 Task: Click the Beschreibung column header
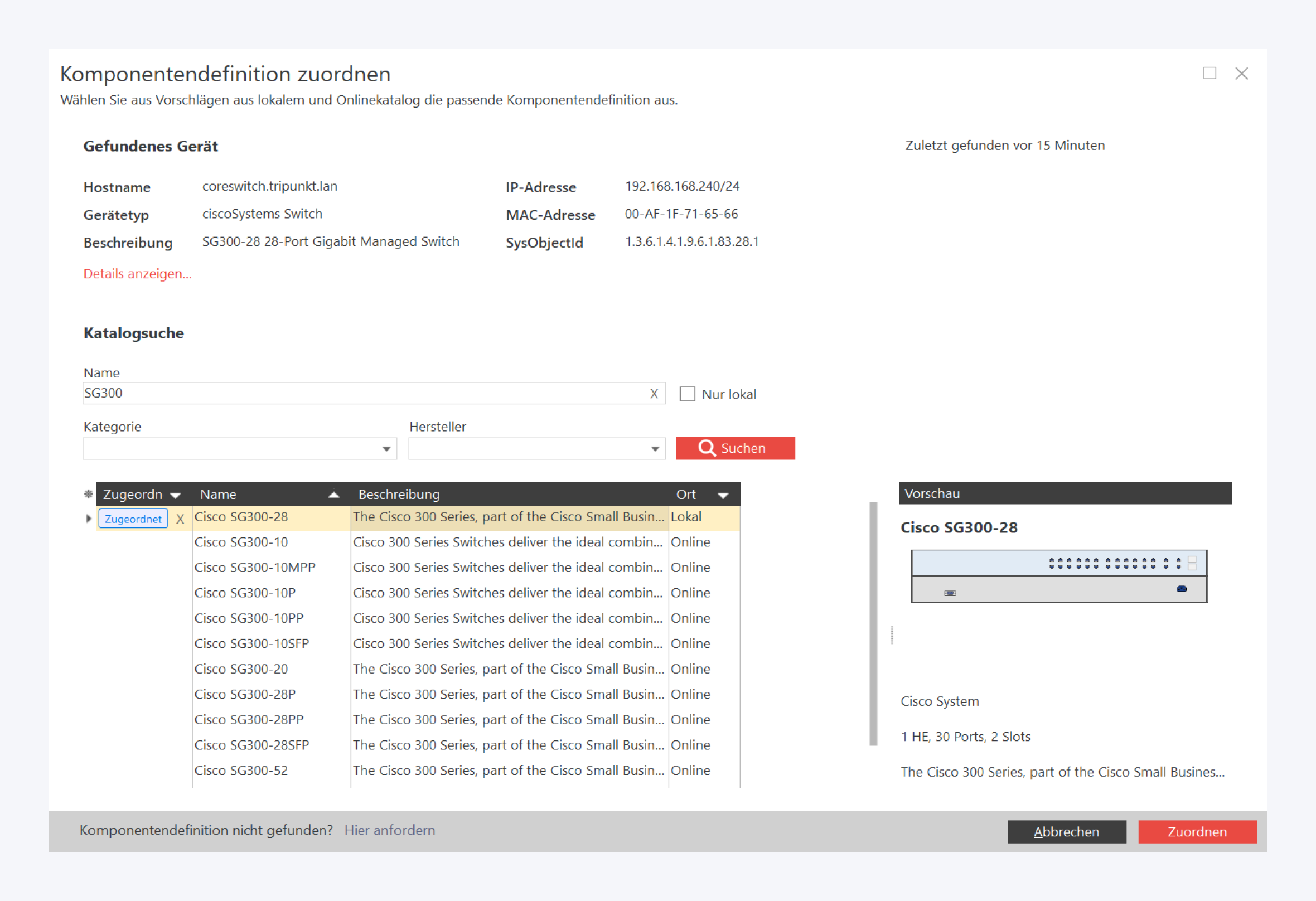point(399,495)
